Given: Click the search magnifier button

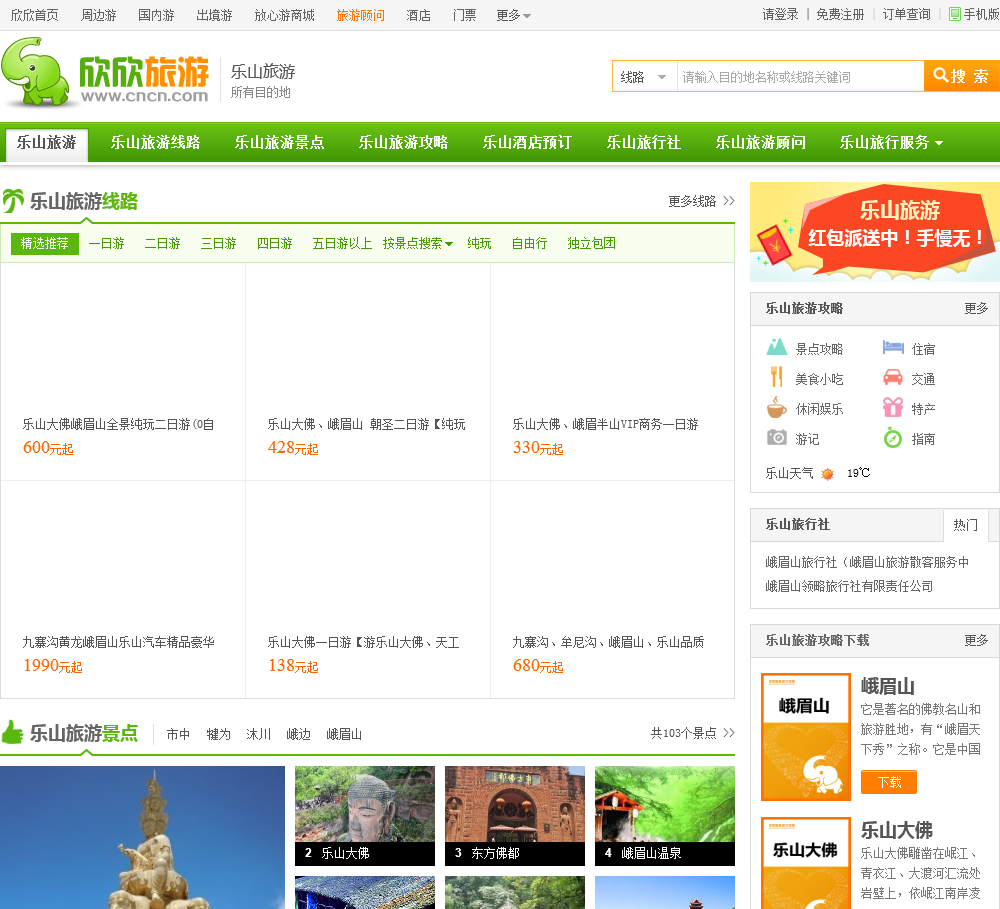Looking at the screenshot, I should pos(961,77).
